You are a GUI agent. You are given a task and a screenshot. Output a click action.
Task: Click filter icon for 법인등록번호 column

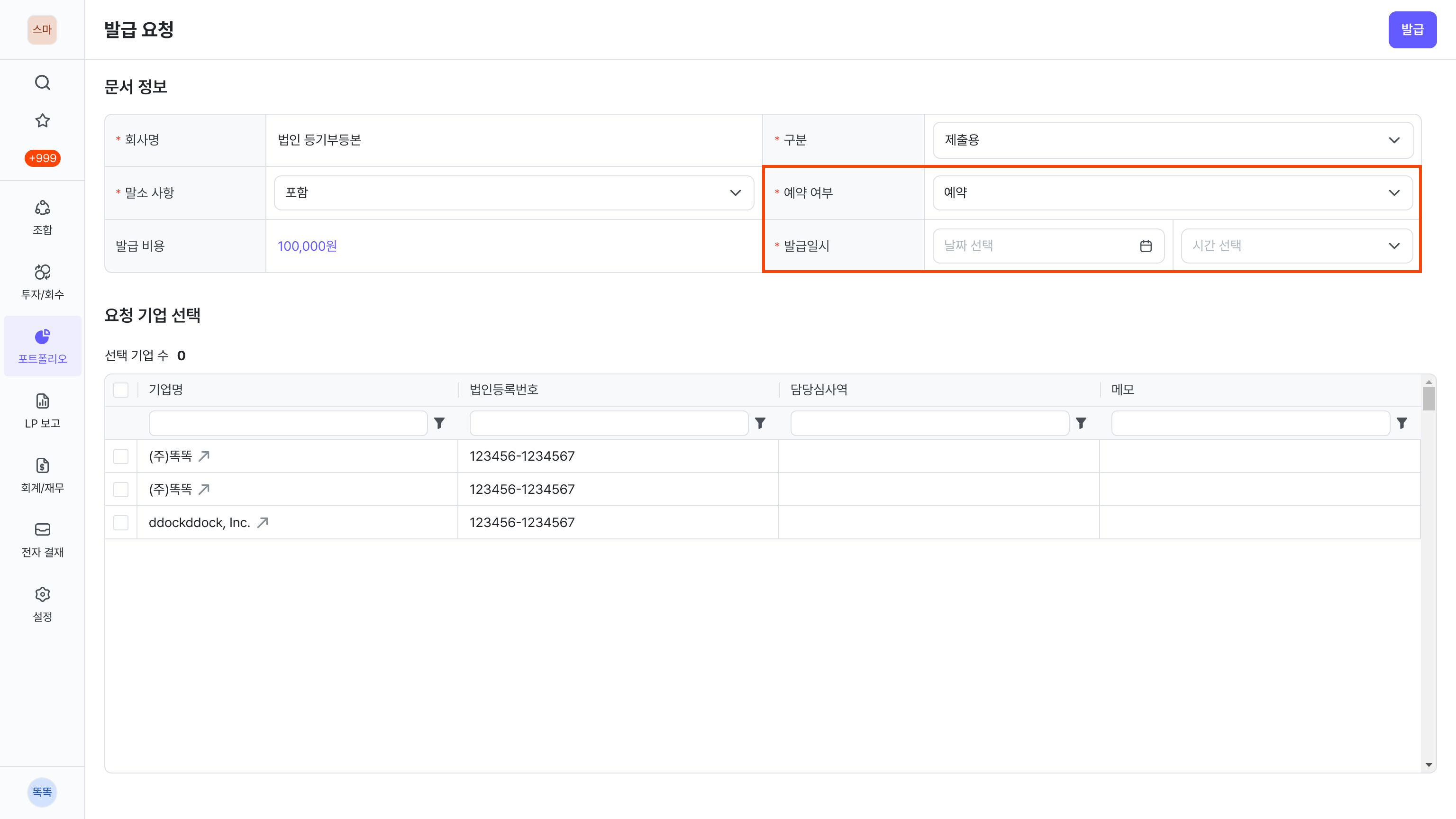tap(760, 423)
